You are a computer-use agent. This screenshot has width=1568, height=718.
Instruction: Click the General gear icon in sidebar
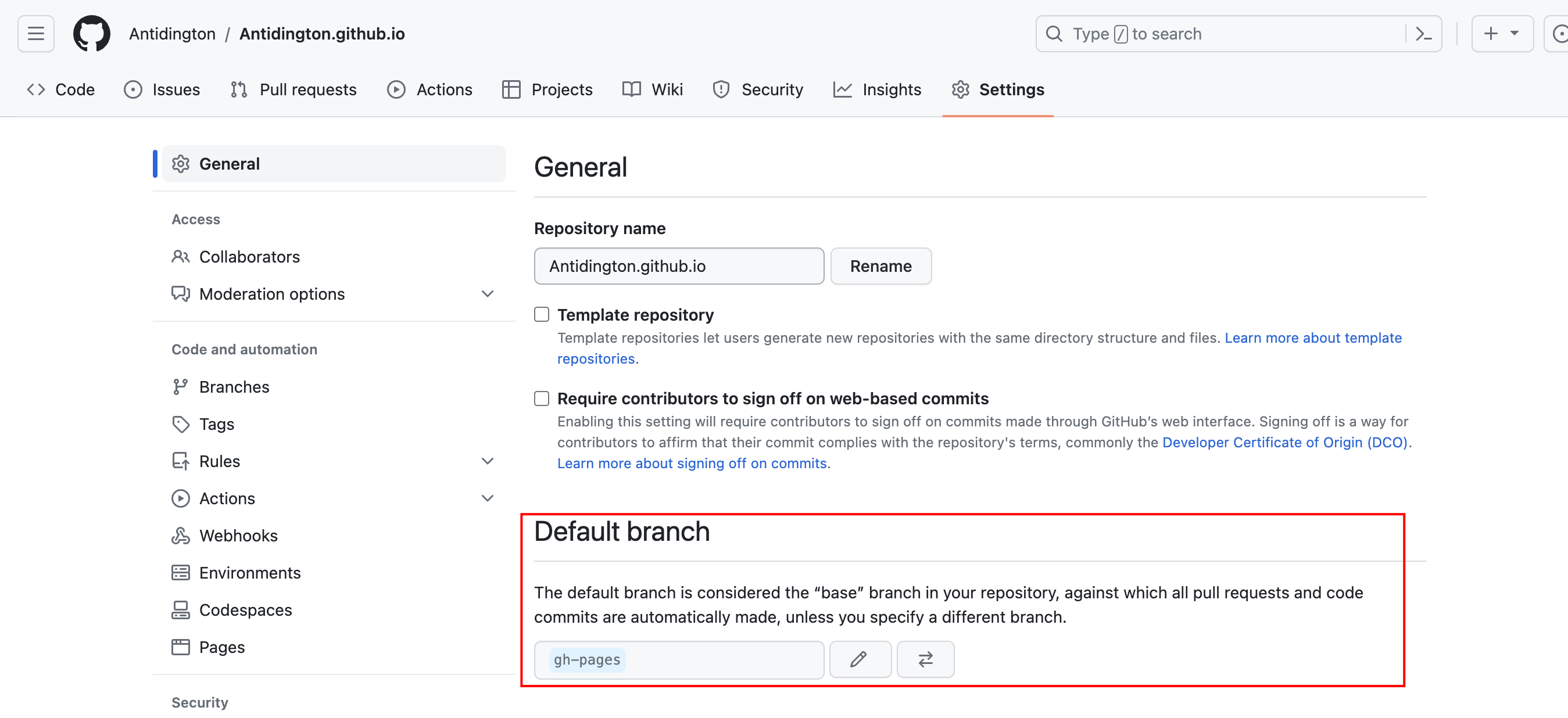tap(180, 164)
